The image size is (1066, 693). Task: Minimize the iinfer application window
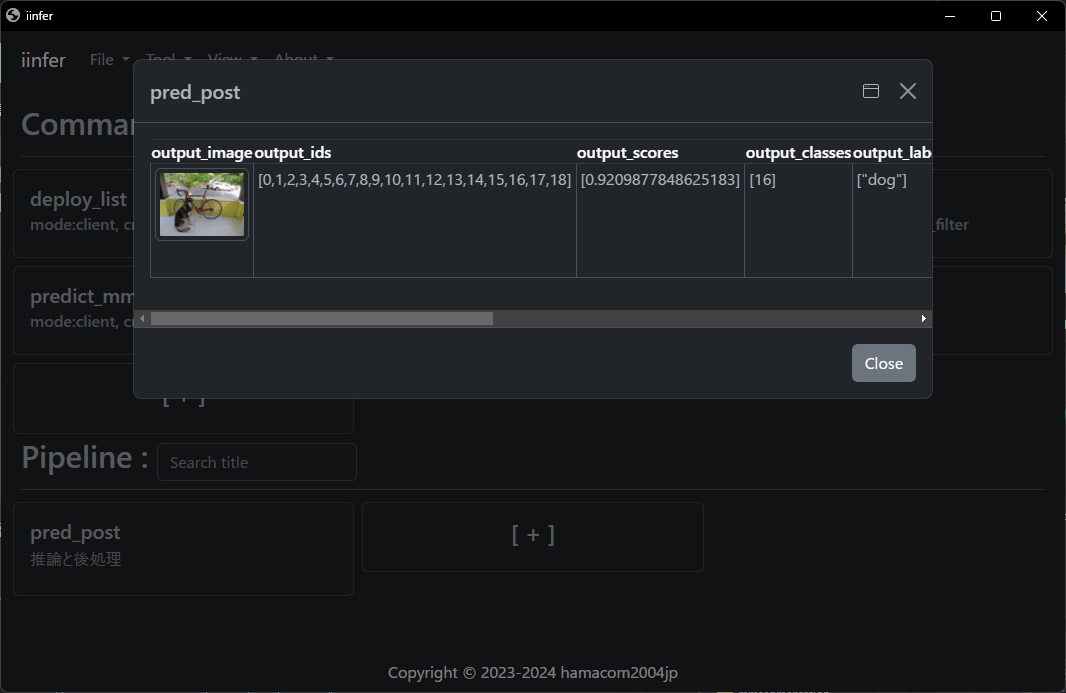pos(949,16)
